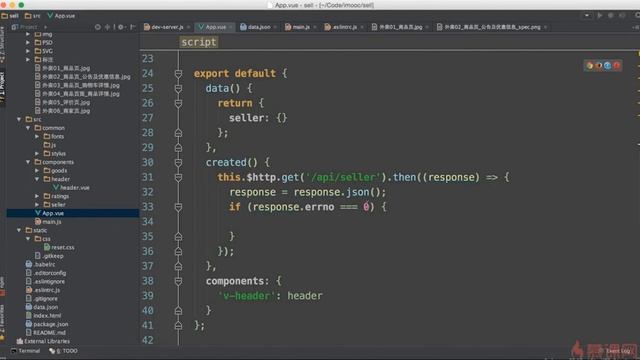The image size is (640, 360).
Task: Expand the PSD folder arrow
Action: click(28, 42)
